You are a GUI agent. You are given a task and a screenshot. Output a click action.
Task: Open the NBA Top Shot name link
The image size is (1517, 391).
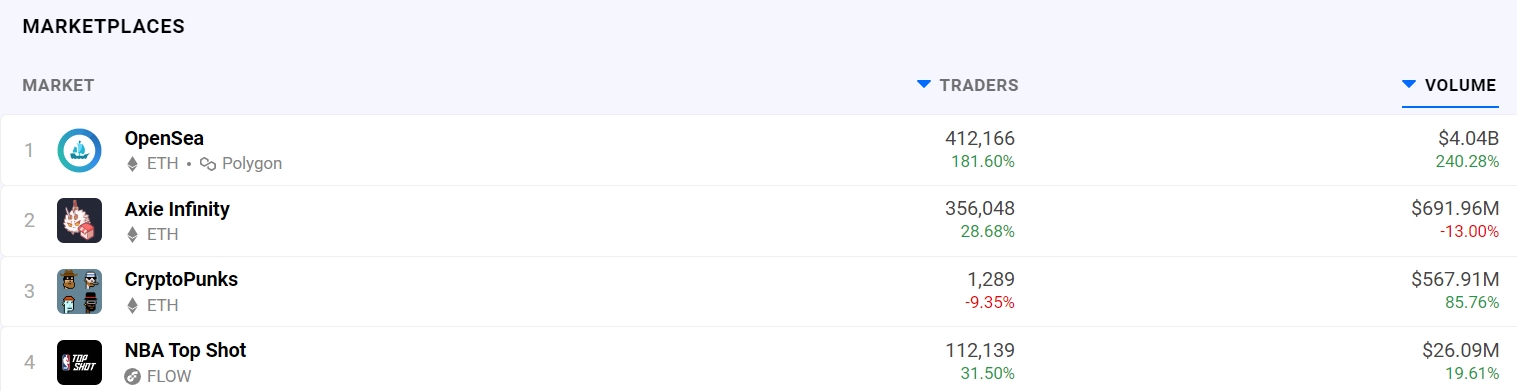(185, 350)
